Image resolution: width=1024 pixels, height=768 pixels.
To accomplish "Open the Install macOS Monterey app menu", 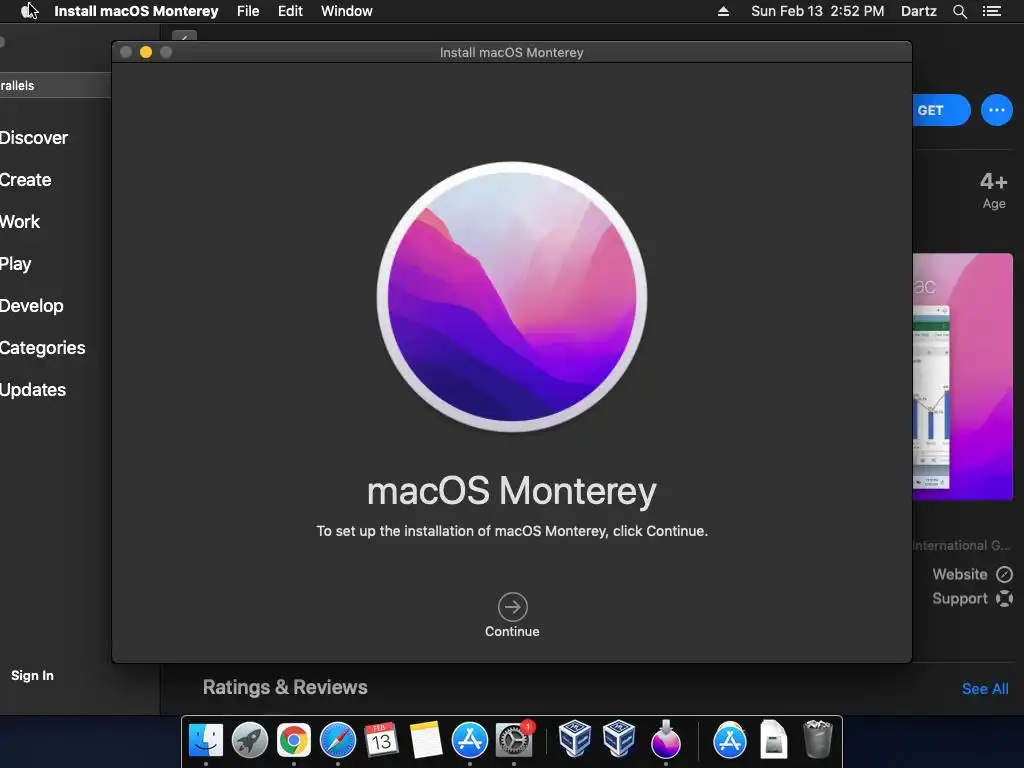I will [x=136, y=11].
